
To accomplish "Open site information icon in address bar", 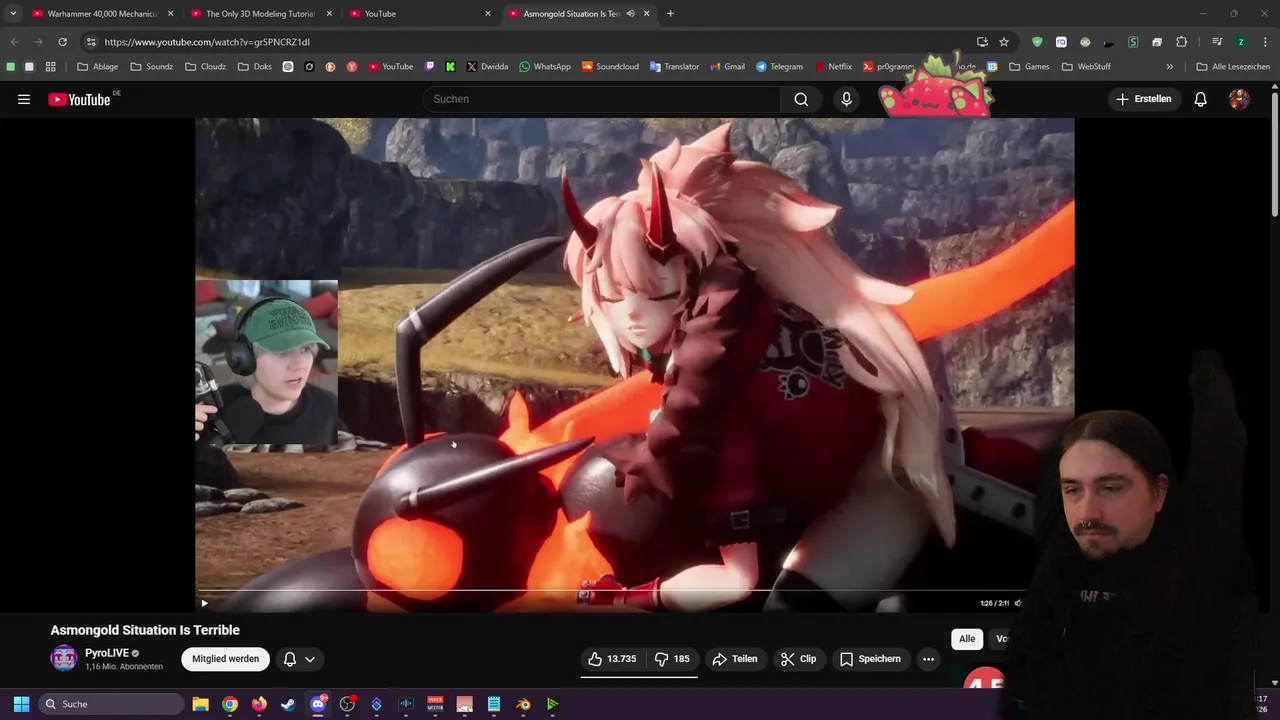I will (x=91, y=42).
